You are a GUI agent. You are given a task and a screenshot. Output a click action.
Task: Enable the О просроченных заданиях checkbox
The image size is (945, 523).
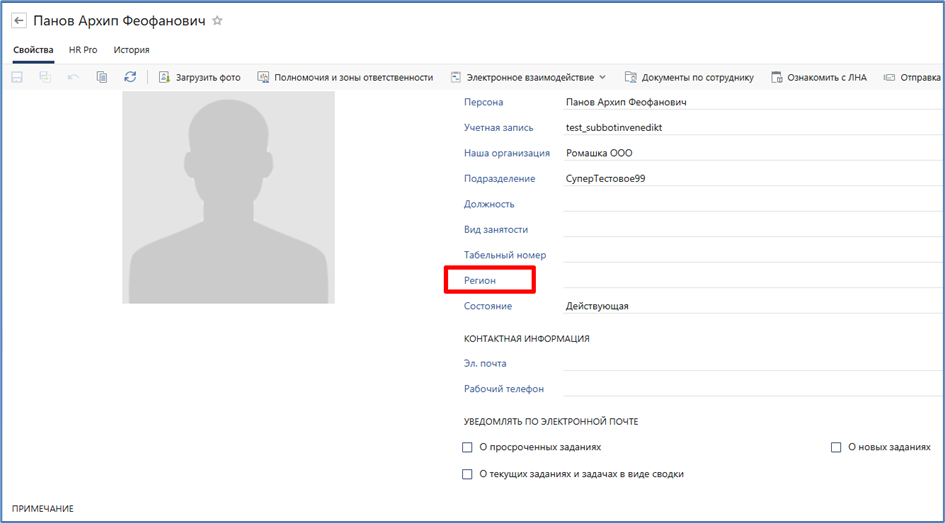[467, 448]
